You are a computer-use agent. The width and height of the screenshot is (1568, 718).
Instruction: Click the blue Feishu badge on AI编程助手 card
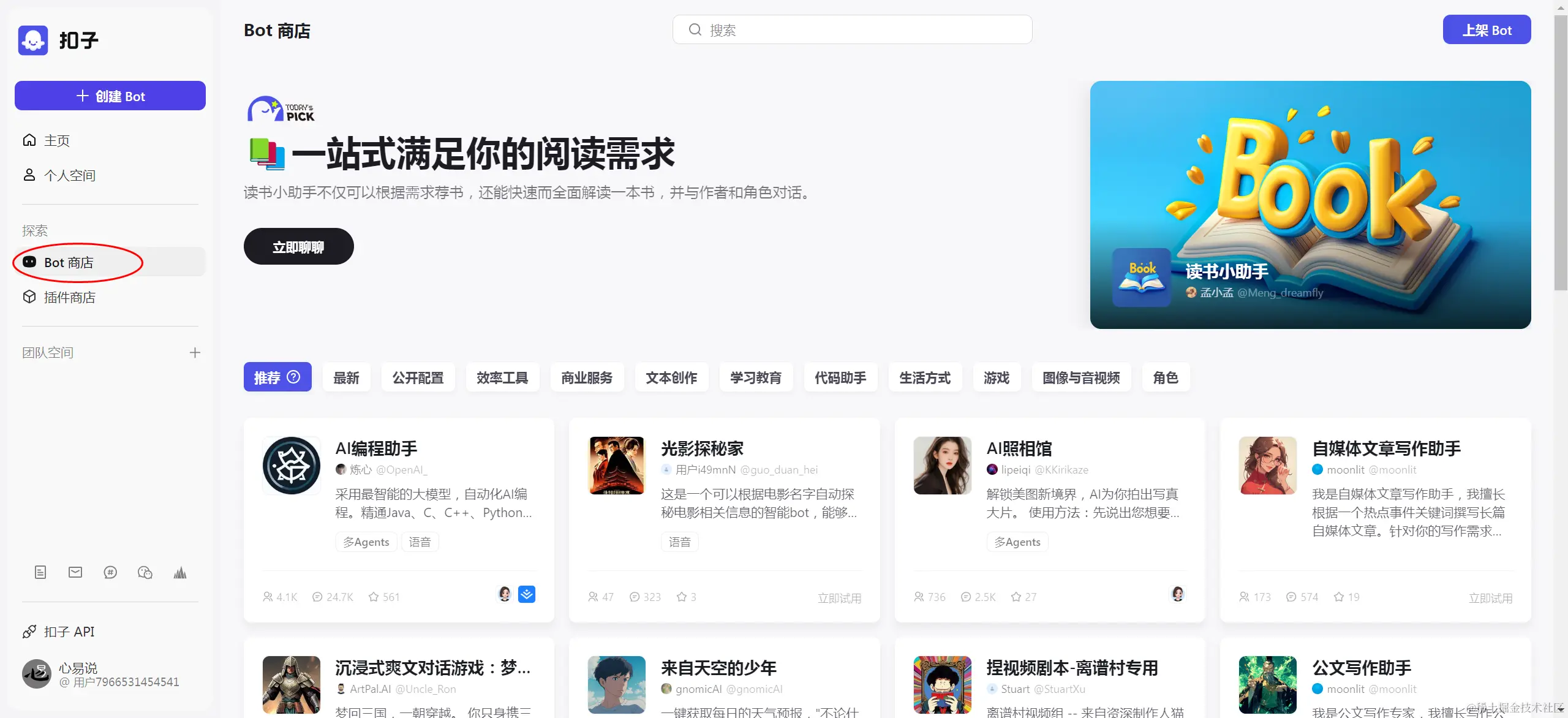click(527, 594)
